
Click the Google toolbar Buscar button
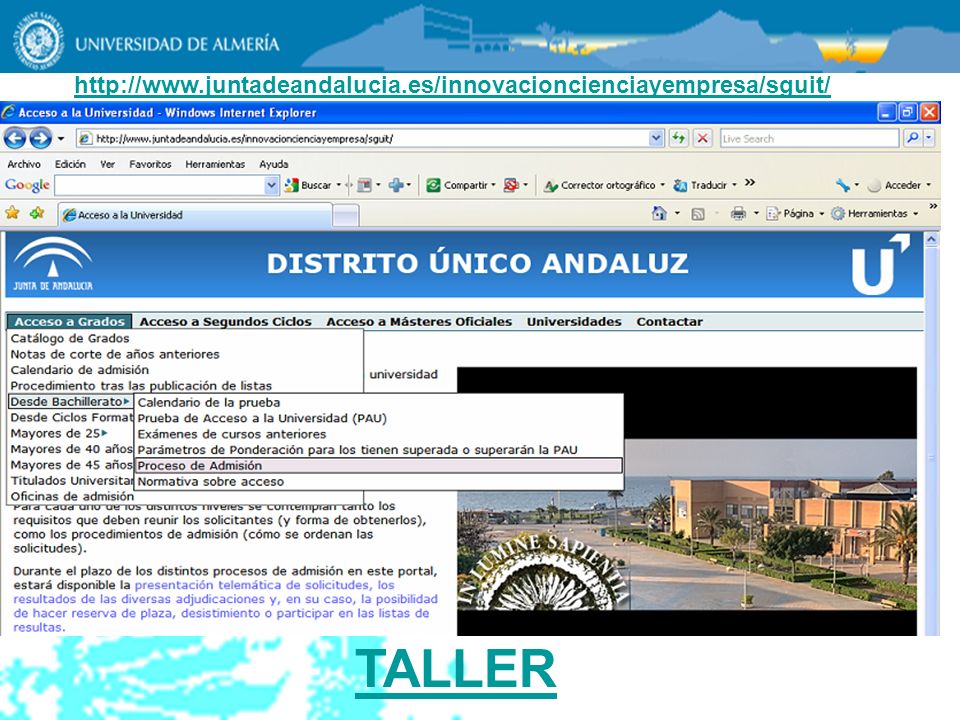pos(308,185)
